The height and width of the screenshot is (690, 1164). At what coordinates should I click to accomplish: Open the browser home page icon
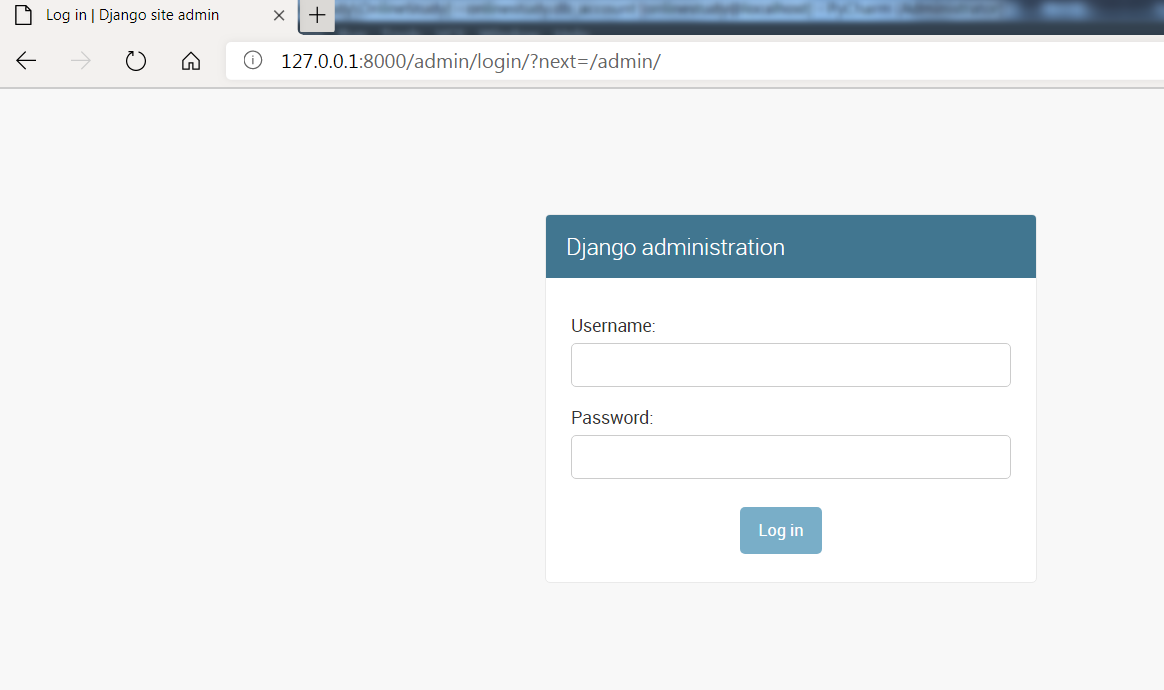pyautogui.click(x=191, y=61)
